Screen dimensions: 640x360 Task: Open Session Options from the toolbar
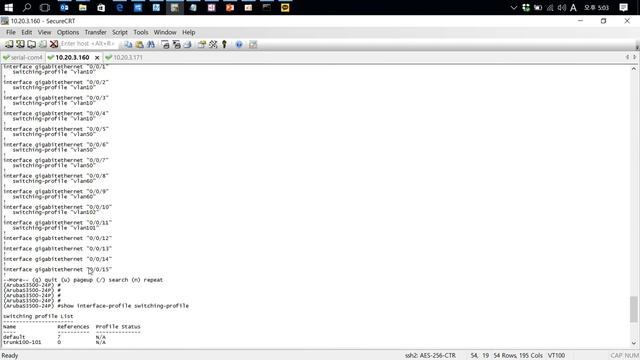(202, 44)
